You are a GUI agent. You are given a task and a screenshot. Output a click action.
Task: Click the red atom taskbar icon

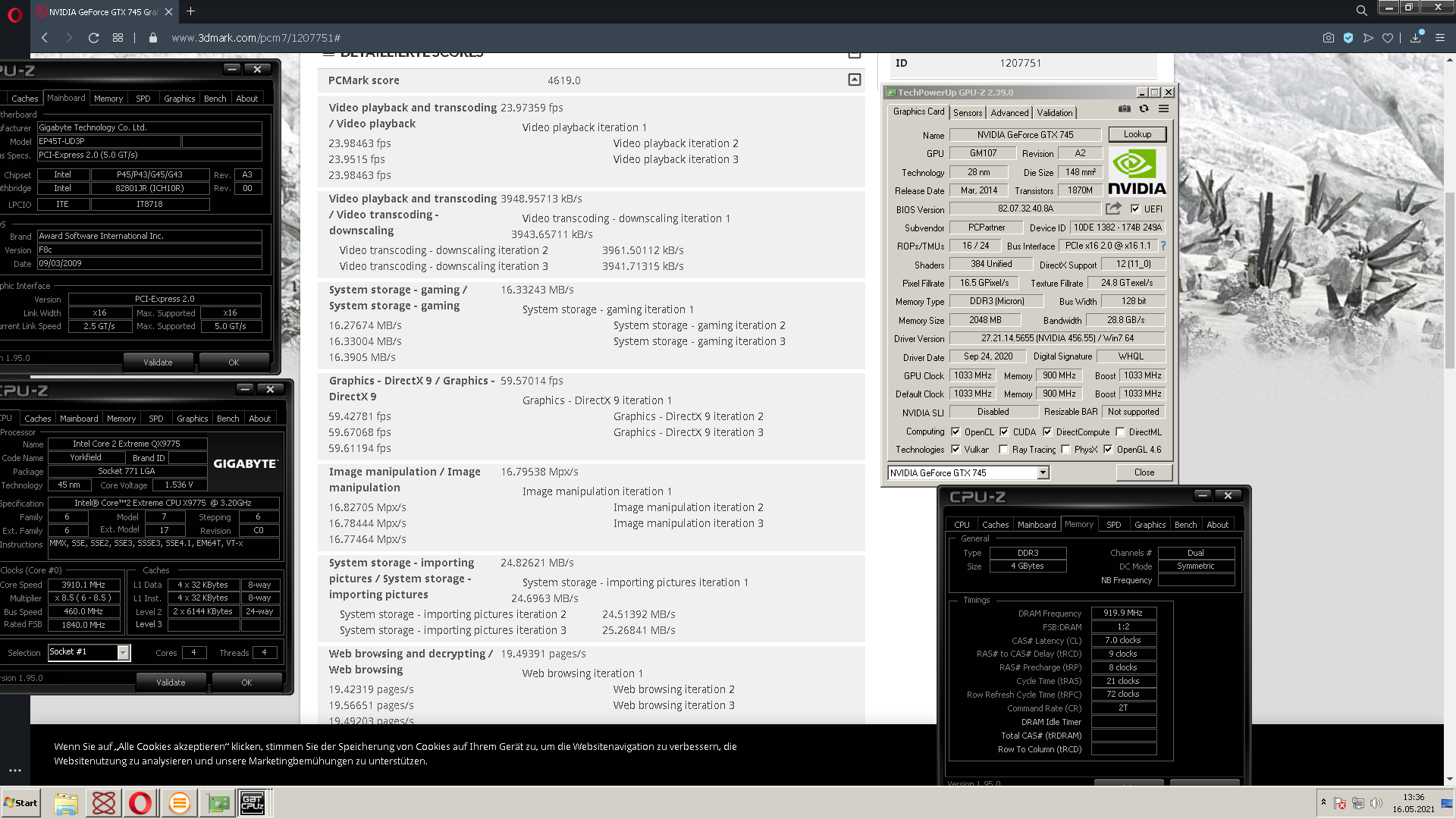click(x=104, y=803)
